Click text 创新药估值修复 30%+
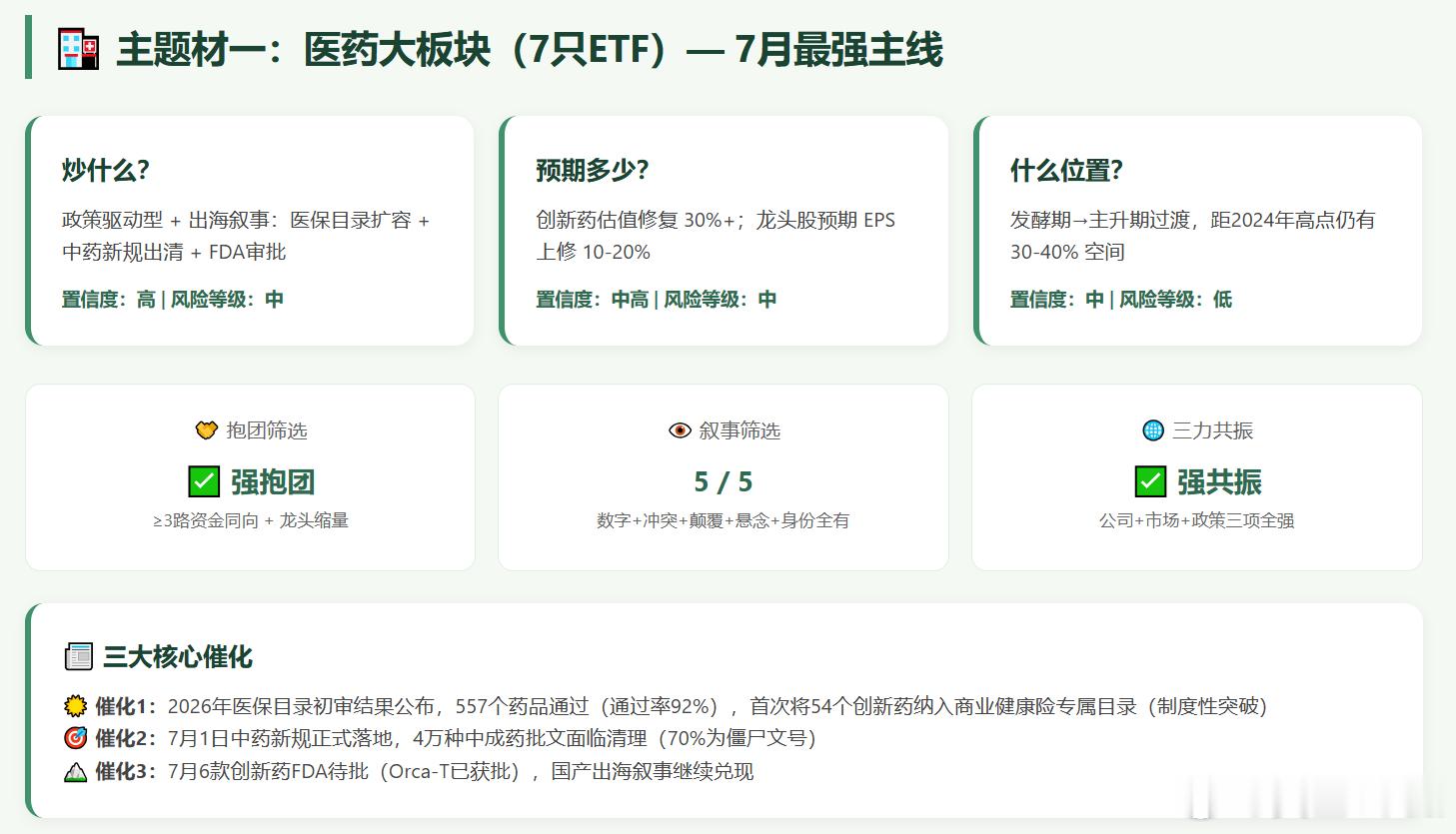 (x=636, y=220)
